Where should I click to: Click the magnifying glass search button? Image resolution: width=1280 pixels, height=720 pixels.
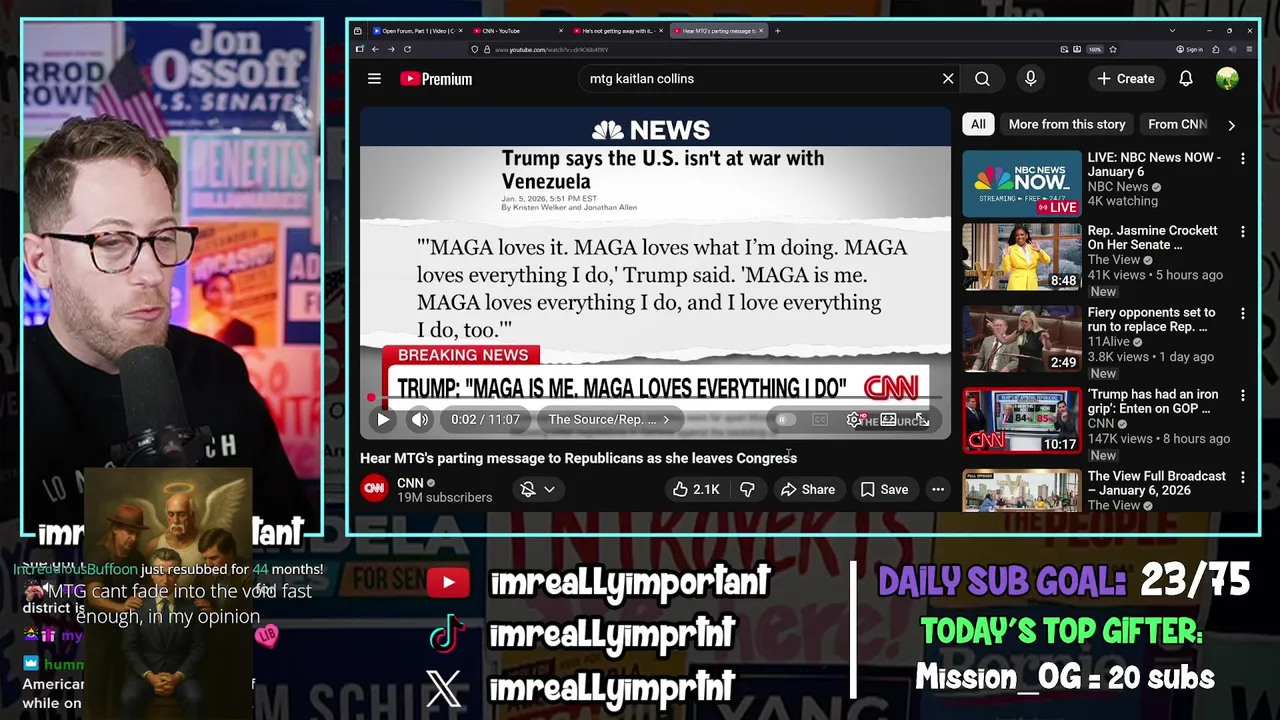coord(982,79)
